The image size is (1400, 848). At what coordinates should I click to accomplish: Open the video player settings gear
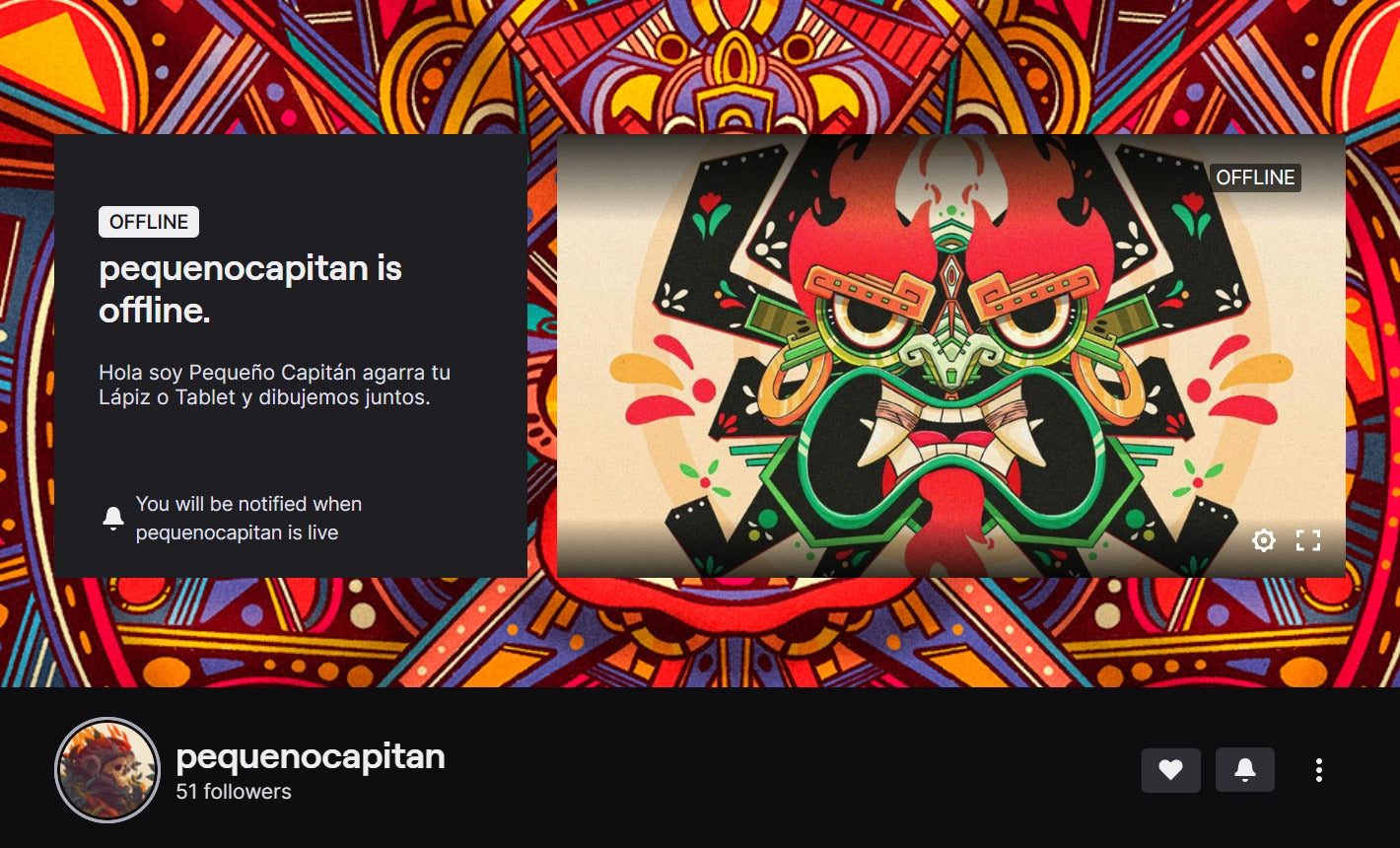pos(1264,540)
